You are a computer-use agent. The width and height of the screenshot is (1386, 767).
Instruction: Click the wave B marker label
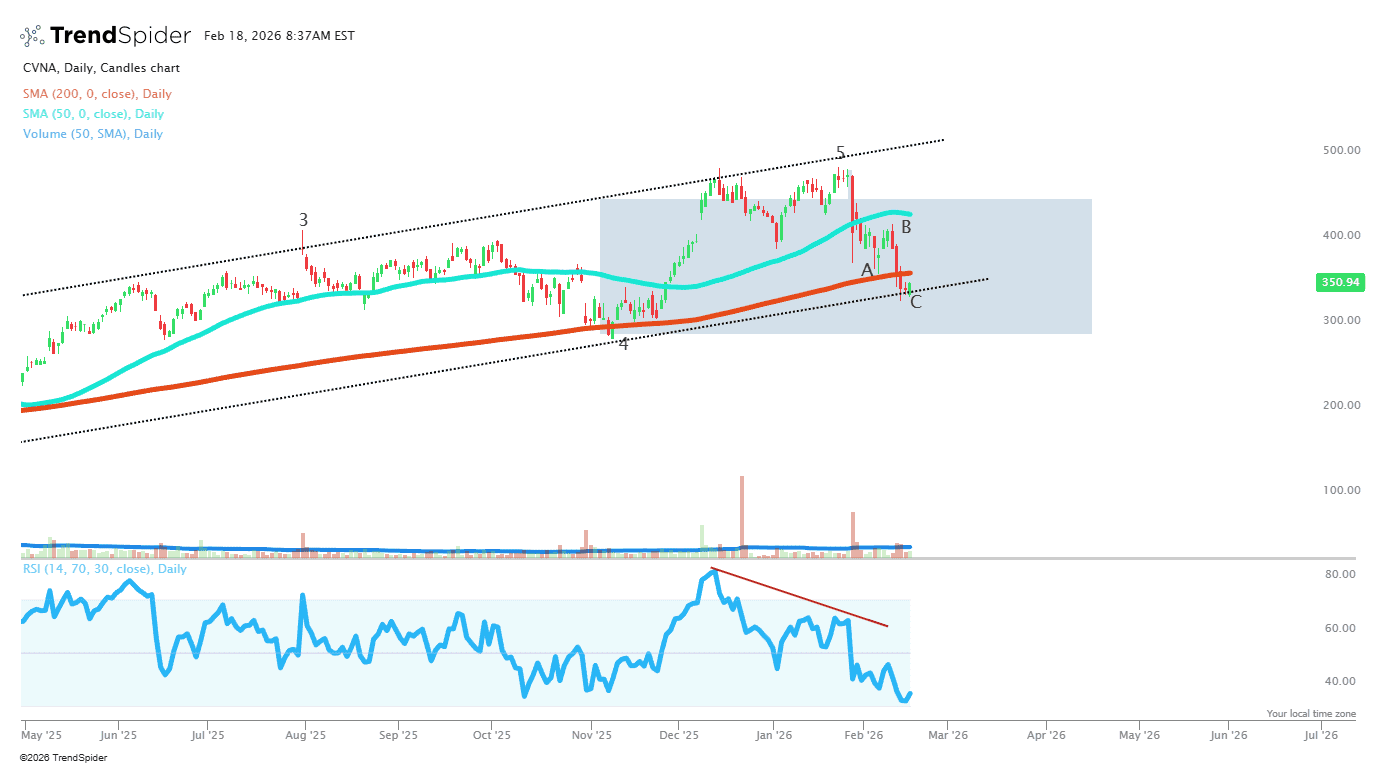pos(906,227)
